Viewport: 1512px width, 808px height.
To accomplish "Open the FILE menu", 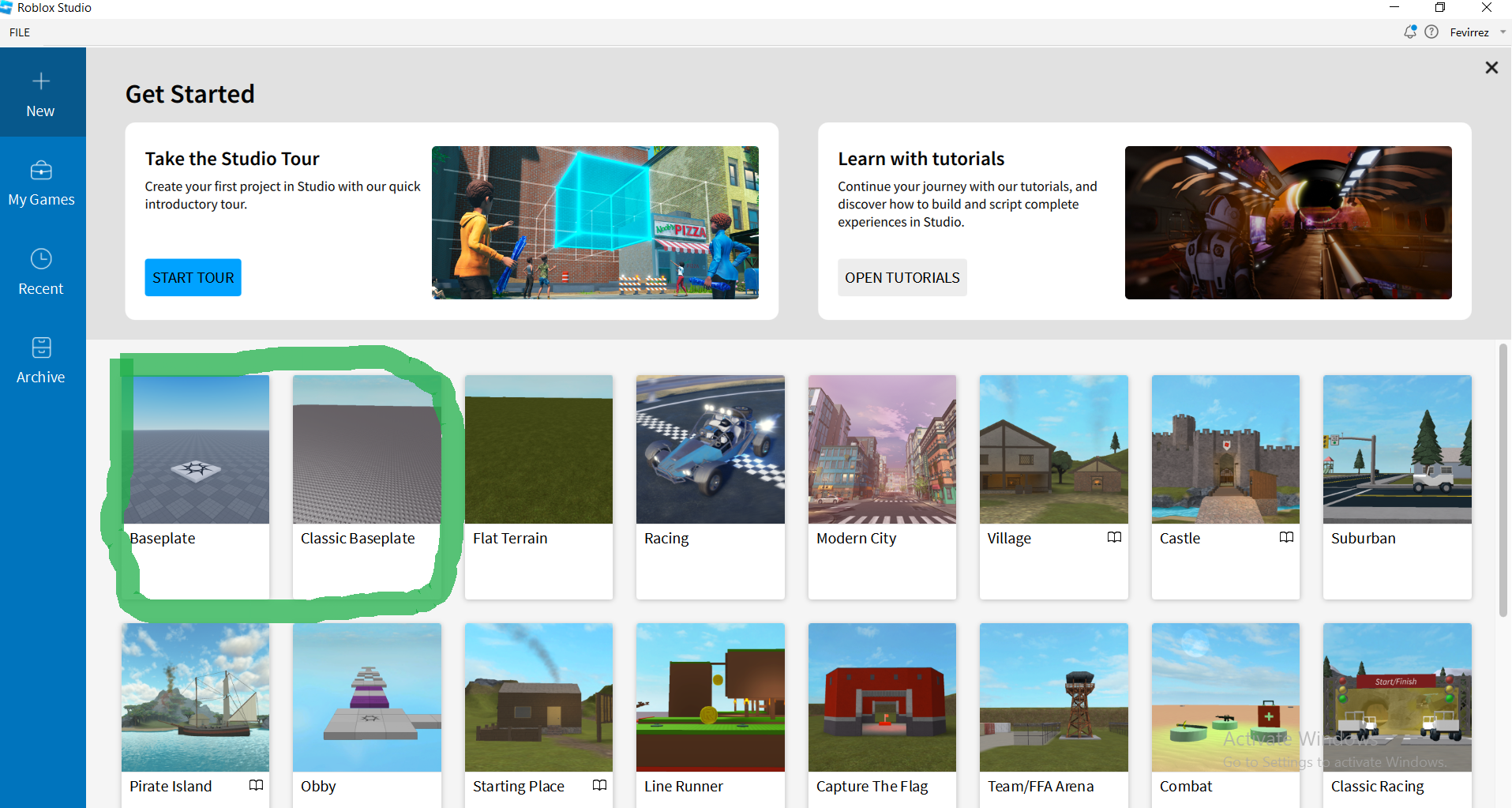I will coord(20,32).
